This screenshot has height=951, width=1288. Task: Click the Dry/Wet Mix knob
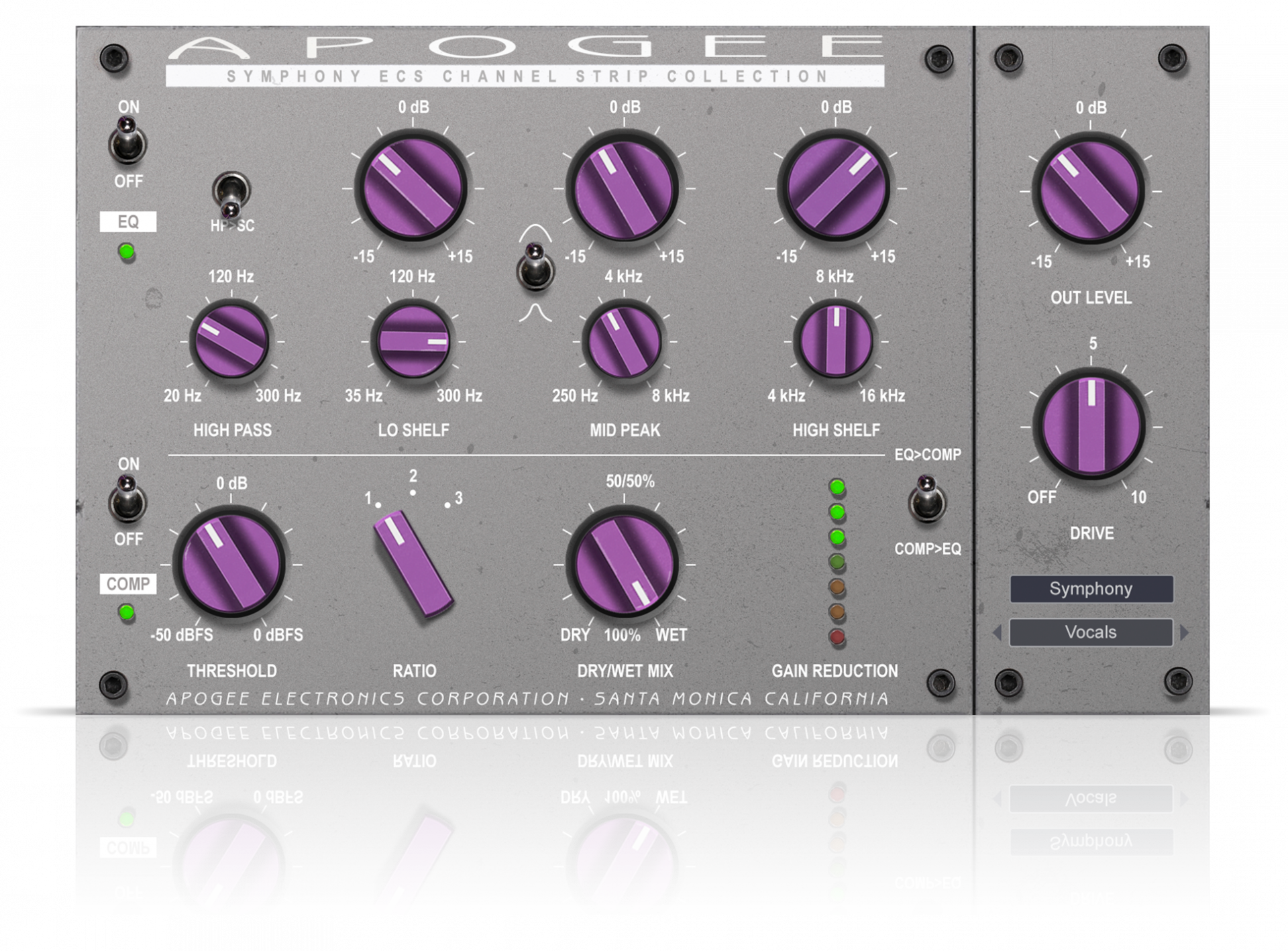[623, 564]
